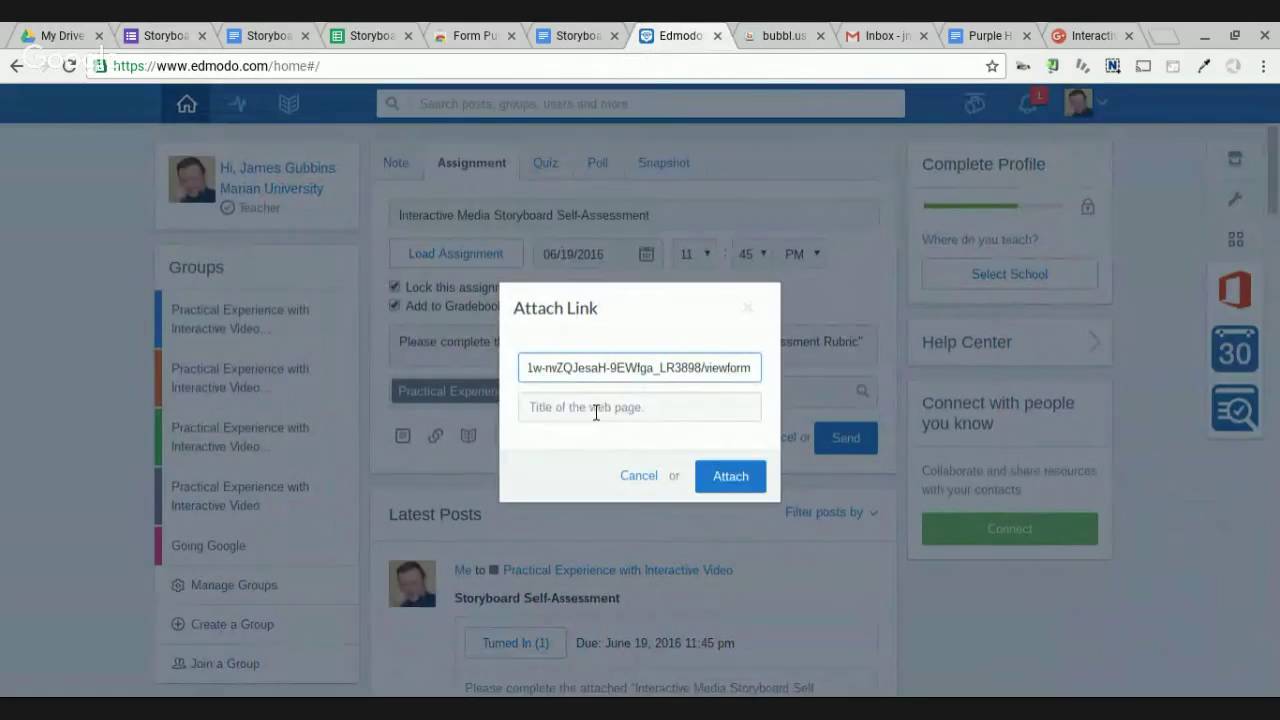This screenshot has width=1280, height=720.
Task: Open the hour dropdown showing 11
Action: pos(695,254)
